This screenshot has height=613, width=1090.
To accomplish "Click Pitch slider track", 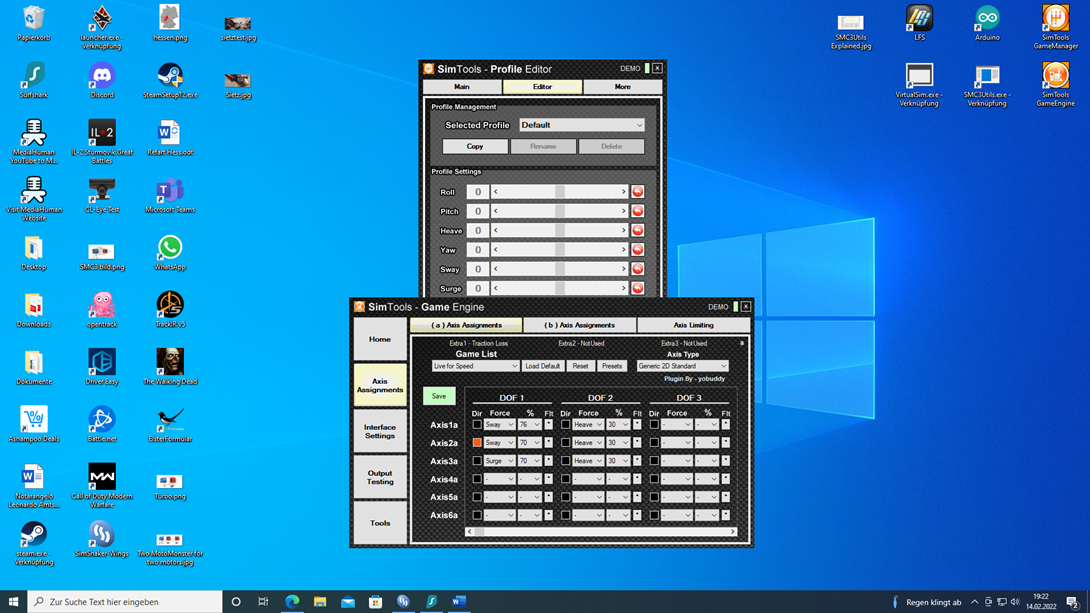I will coord(560,211).
